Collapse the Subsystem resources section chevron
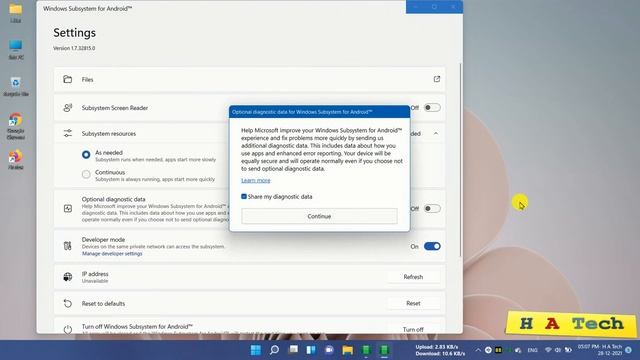 coord(436,133)
